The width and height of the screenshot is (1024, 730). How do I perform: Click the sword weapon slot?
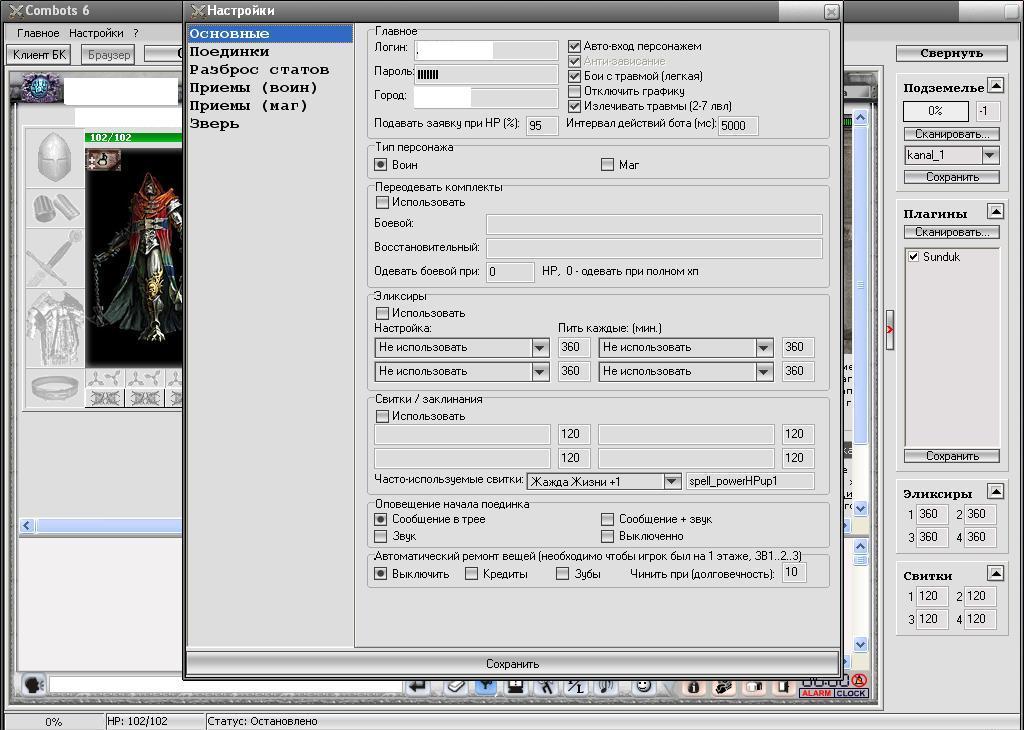tap(54, 258)
